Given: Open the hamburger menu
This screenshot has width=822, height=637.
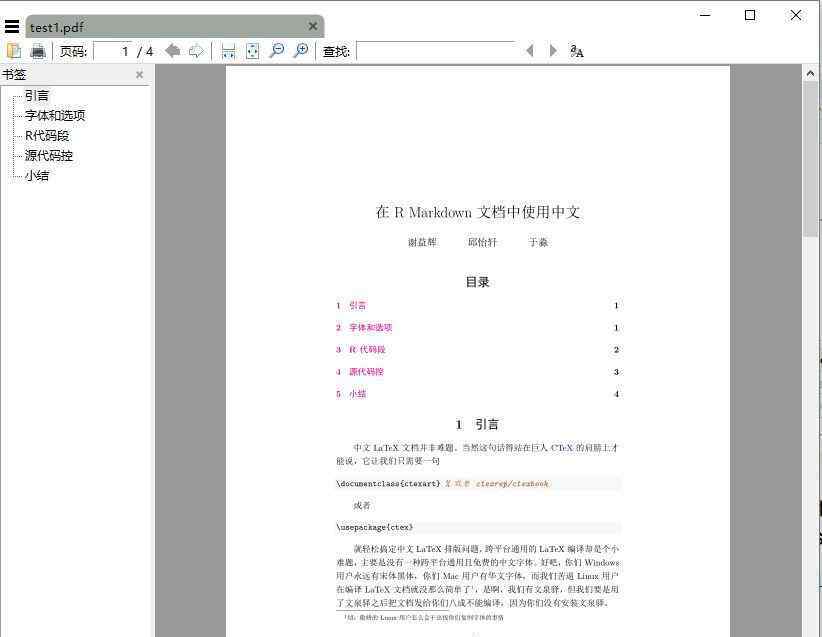Looking at the screenshot, I should pyautogui.click(x=12, y=26).
